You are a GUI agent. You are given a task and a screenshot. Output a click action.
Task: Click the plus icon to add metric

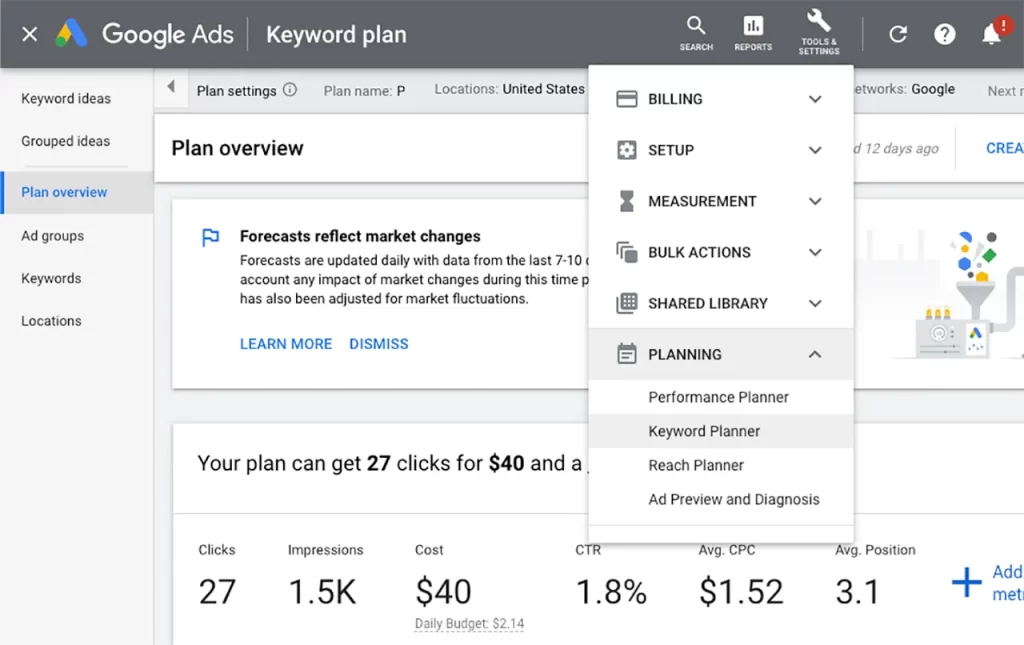[967, 582]
